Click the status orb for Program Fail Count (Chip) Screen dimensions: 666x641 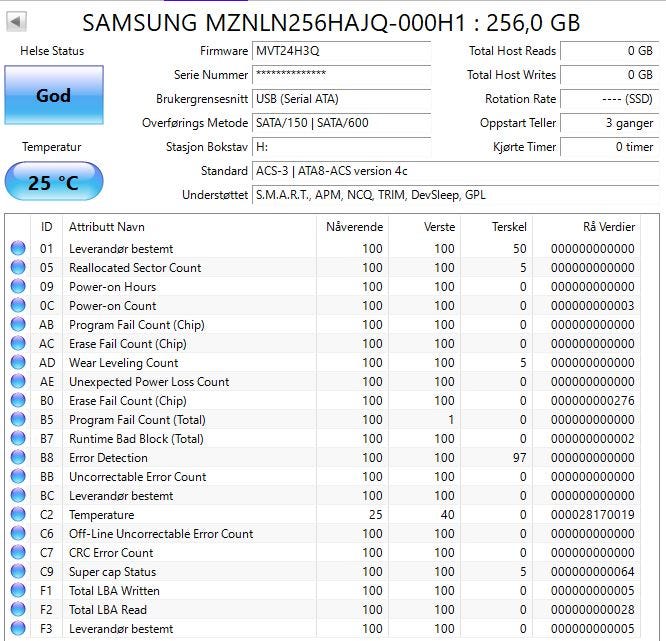(18, 324)
